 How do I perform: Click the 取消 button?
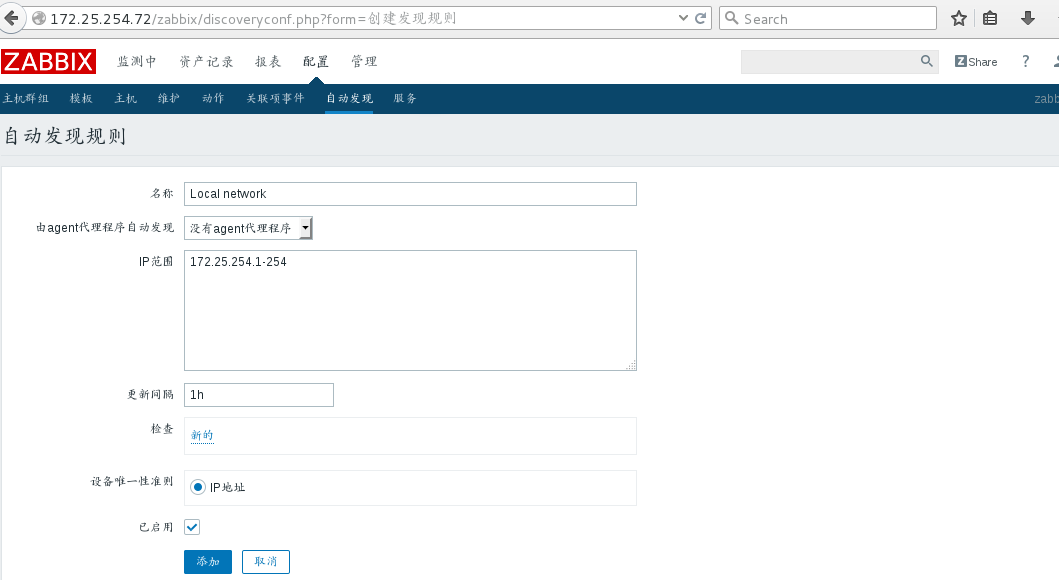coord(265,562)
